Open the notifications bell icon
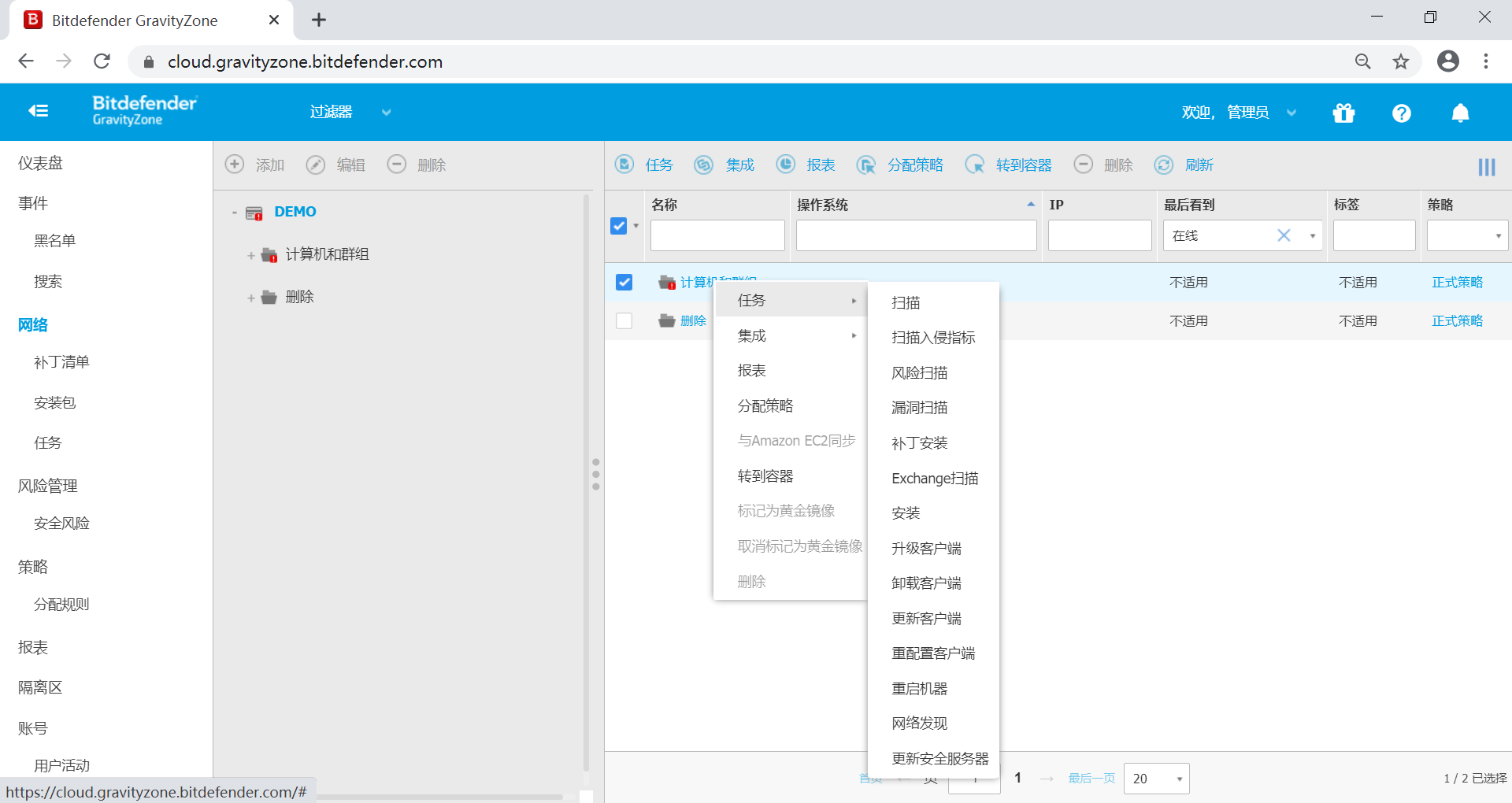 (x=1460, y=113)
